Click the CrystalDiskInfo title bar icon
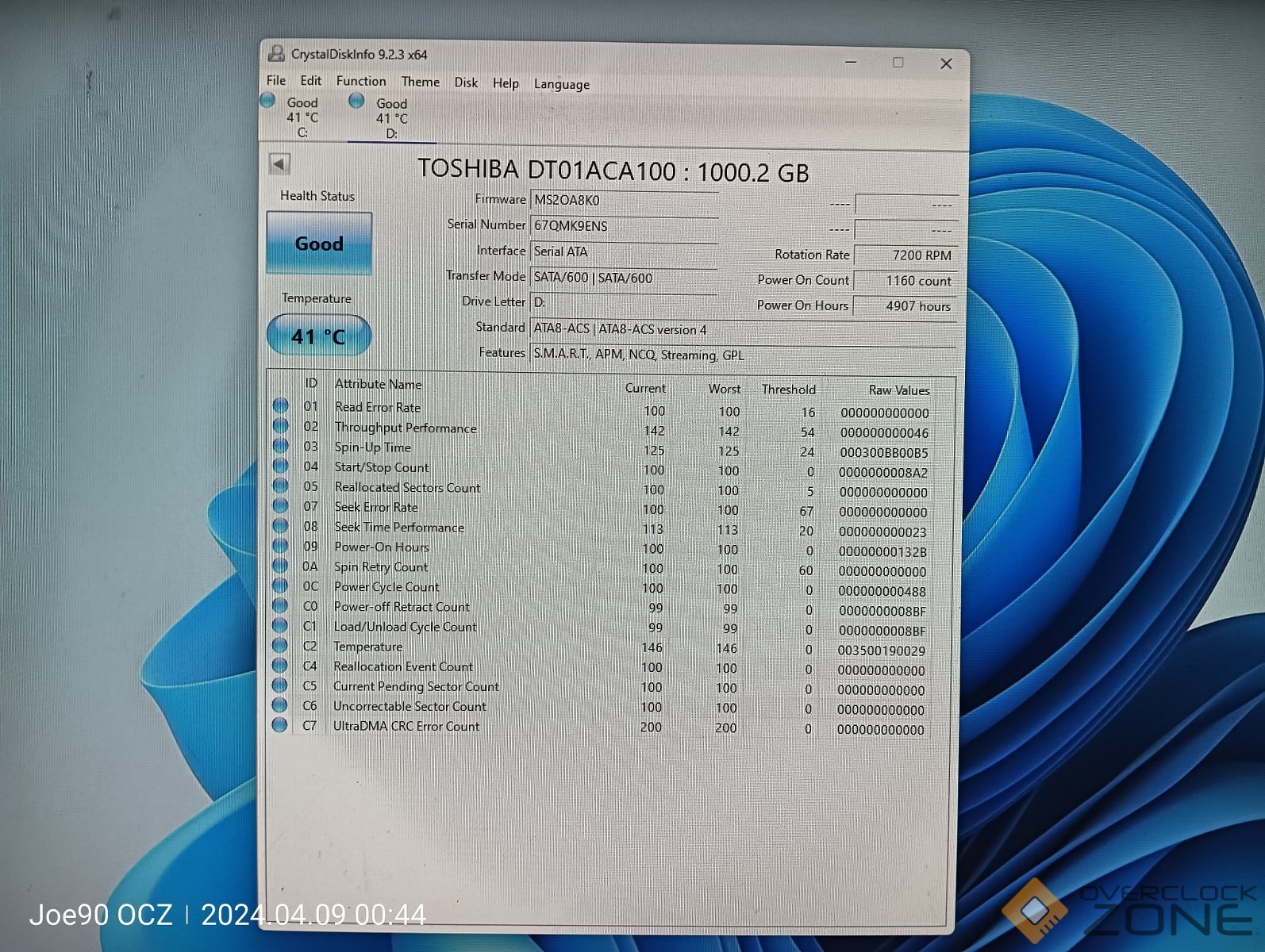This screenshot has width=1265, height=952. coord(276,53)
